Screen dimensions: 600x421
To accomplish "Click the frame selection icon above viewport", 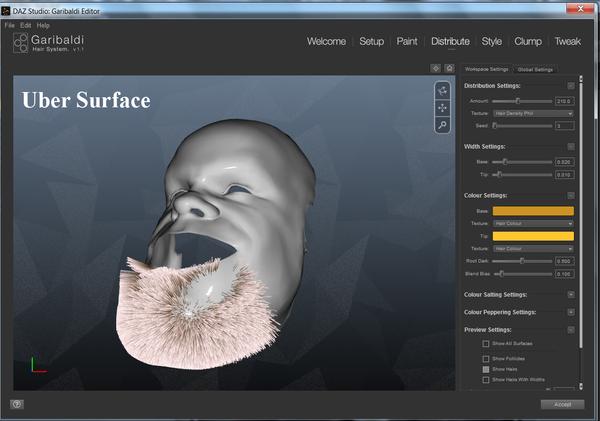I will coord(435,68).
